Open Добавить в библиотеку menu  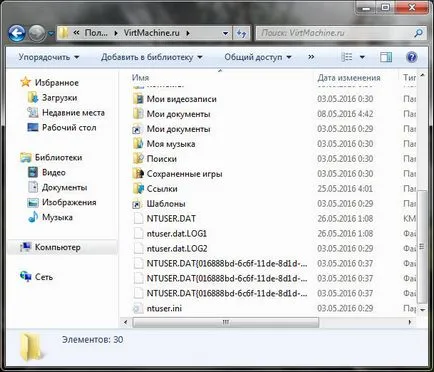point(152,57)
